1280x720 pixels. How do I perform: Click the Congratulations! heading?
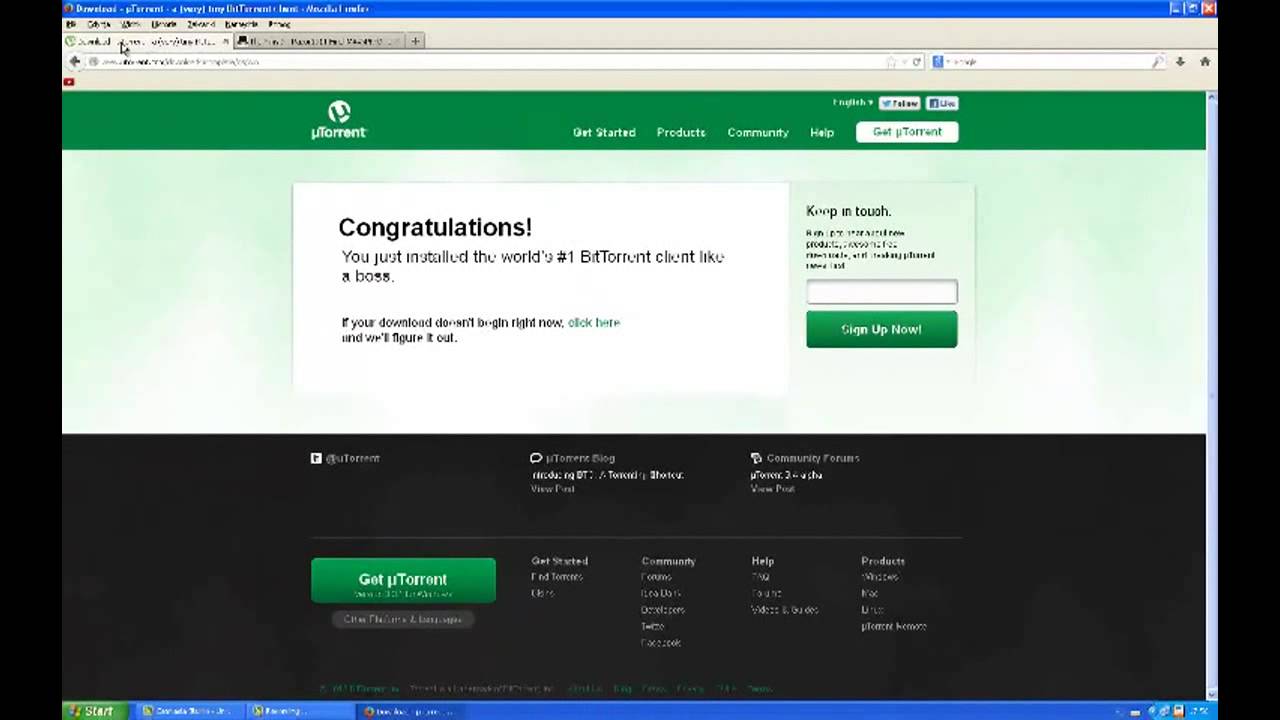[x=435, y=228]
